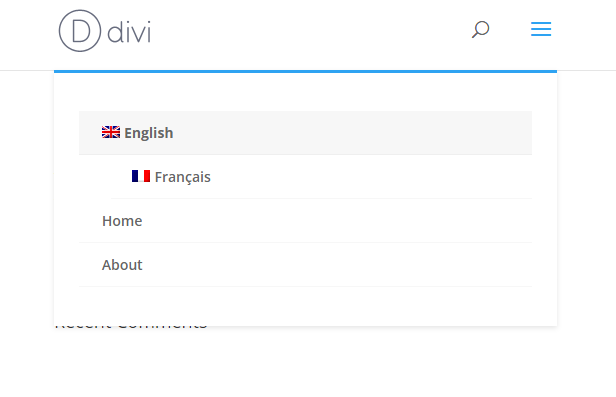Screen dimensions: 616x397
Task: Click blank header between logo and search
Action: 310,31
